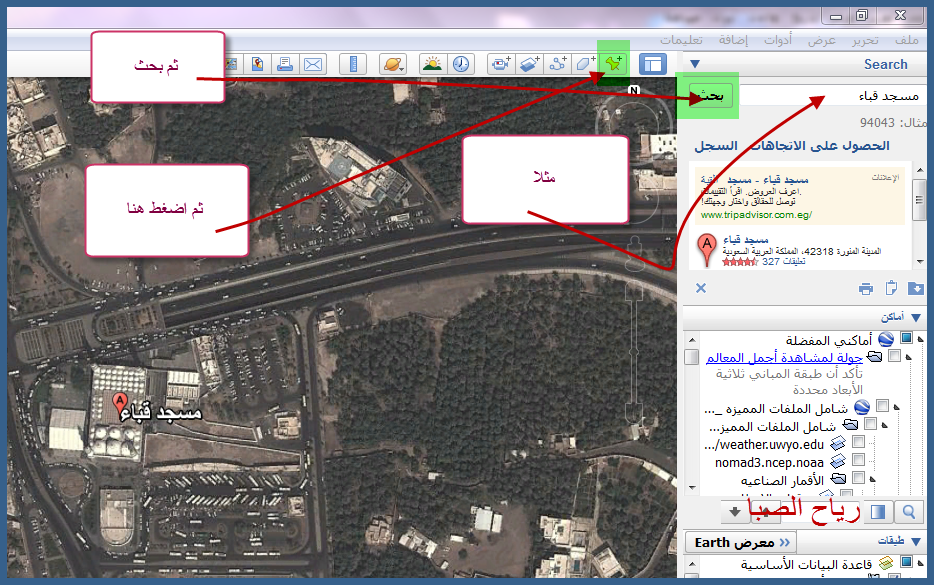Click the Street View pegman control

click(x=635, y=253)
